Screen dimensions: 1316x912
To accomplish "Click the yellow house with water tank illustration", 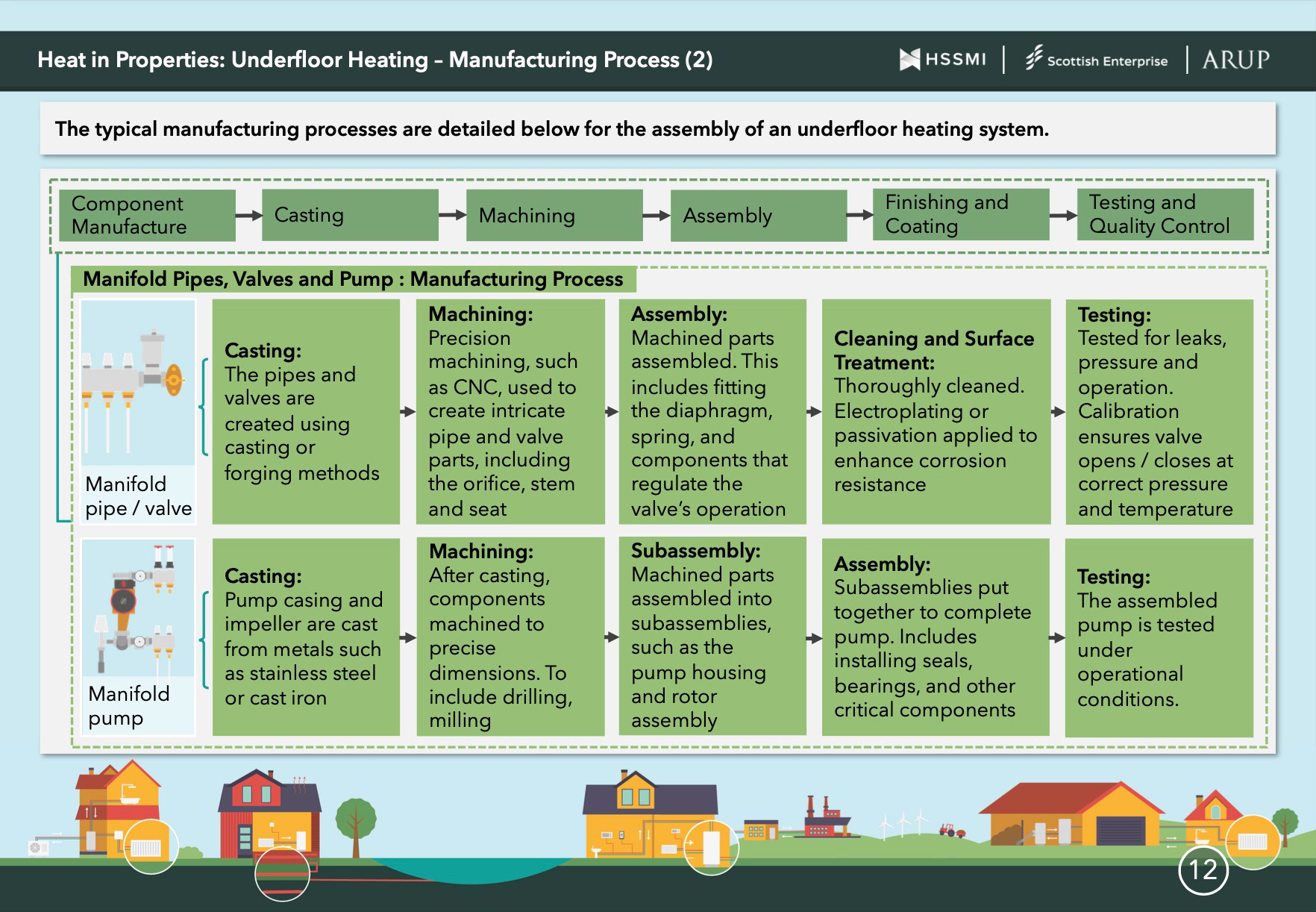I will (x=650, y=814).
